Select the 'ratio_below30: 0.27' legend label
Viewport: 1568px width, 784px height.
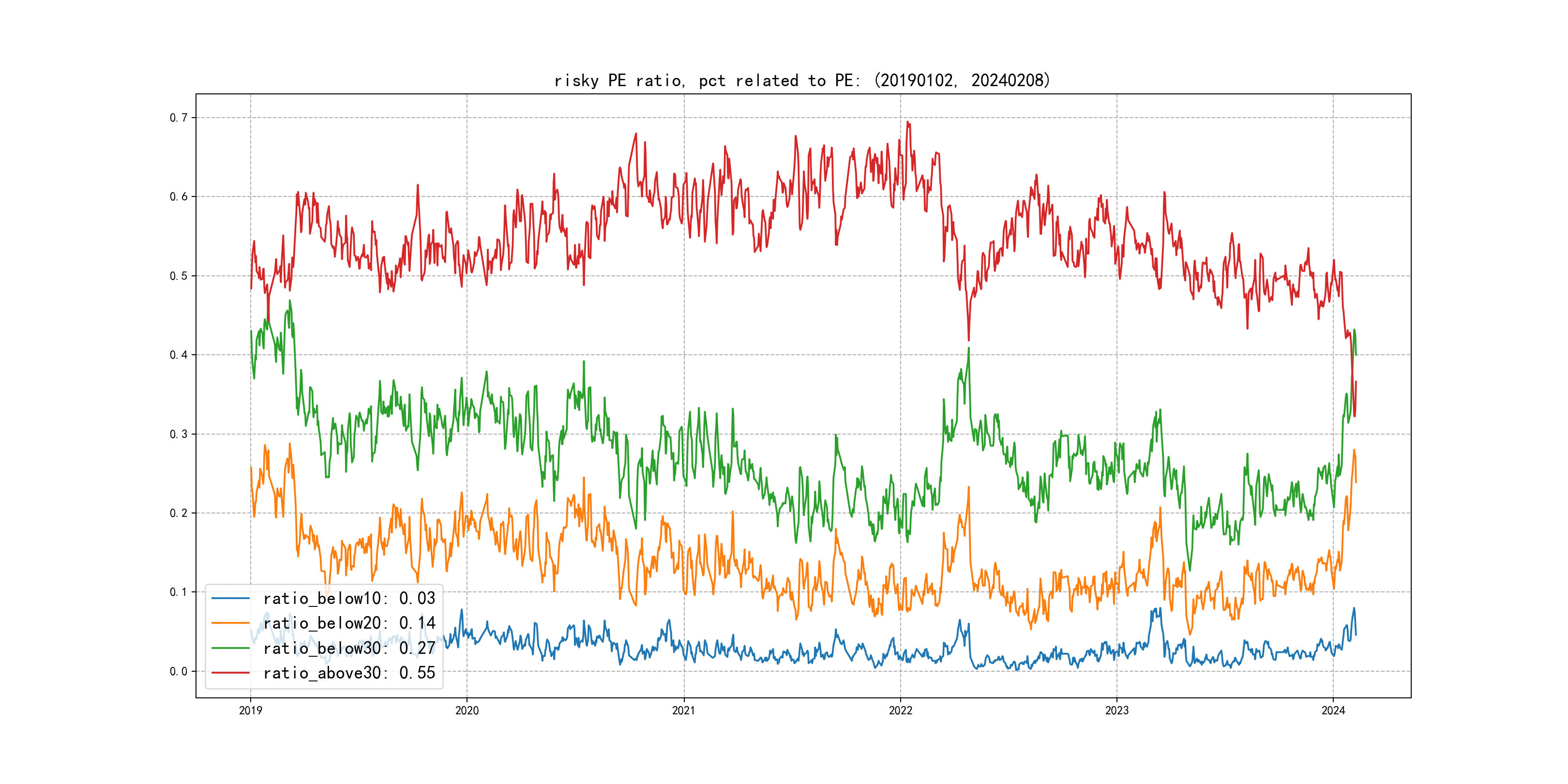pos(349,648)
